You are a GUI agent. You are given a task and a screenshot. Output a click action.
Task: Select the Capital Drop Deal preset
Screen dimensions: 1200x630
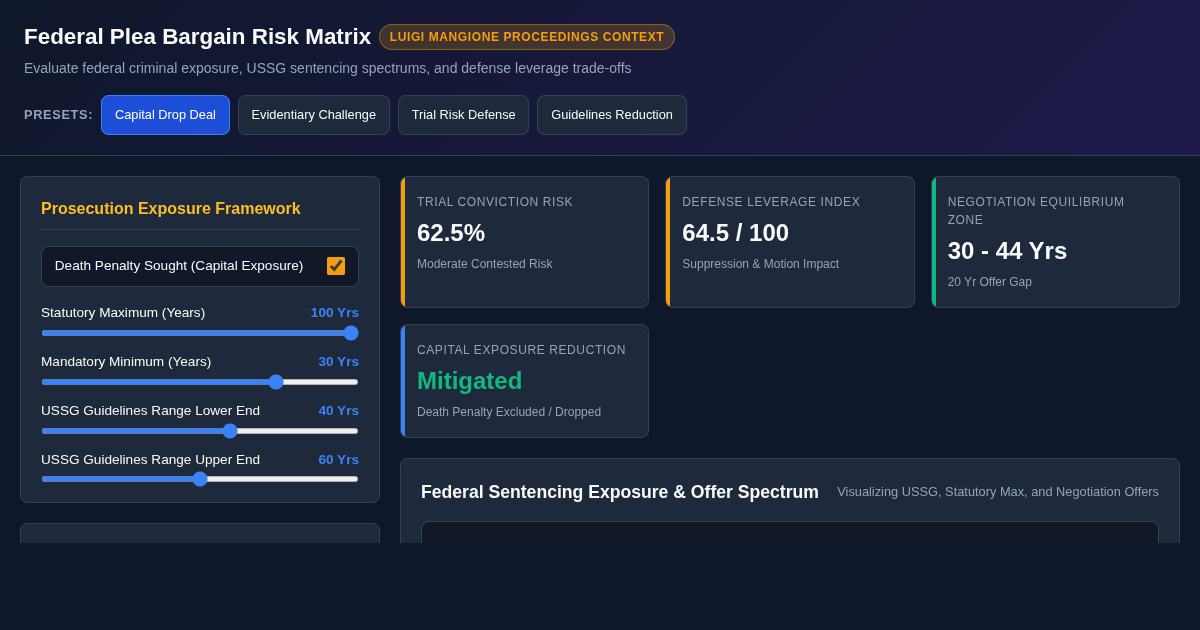[x=165, y=115]
